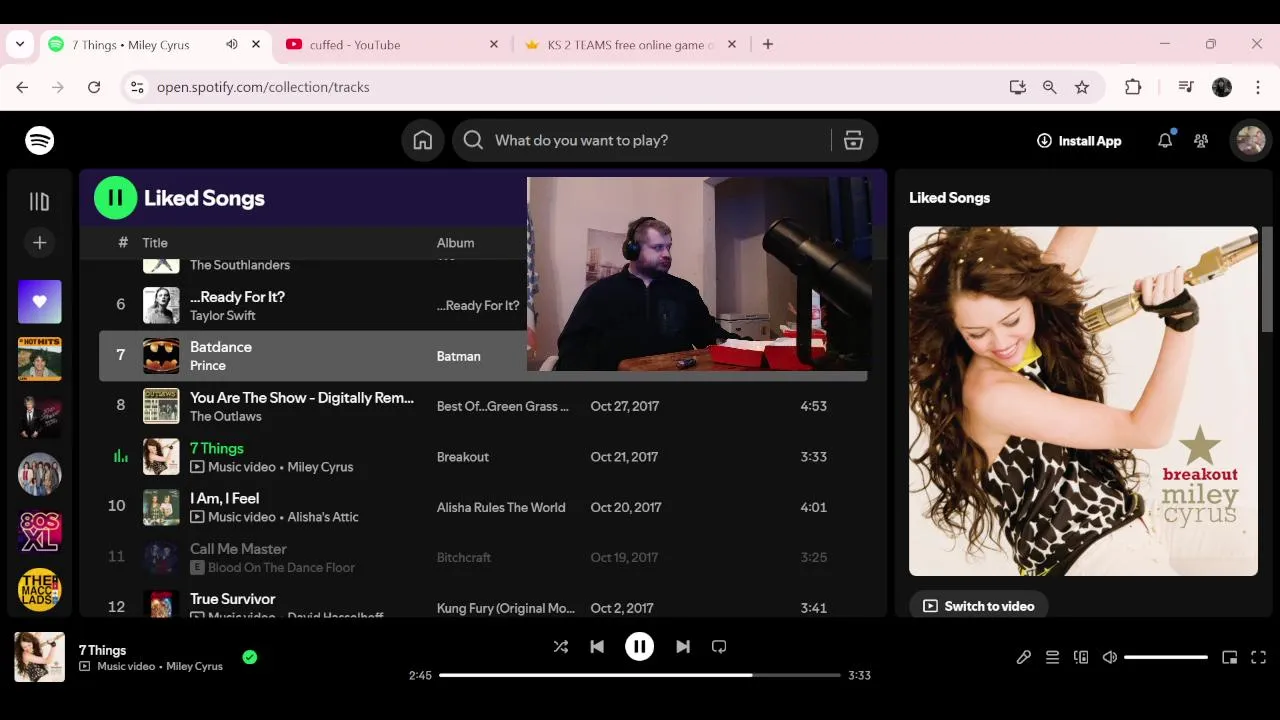
Task: Click the I Am, I Feel title
Action: click(x=225, y=498)
